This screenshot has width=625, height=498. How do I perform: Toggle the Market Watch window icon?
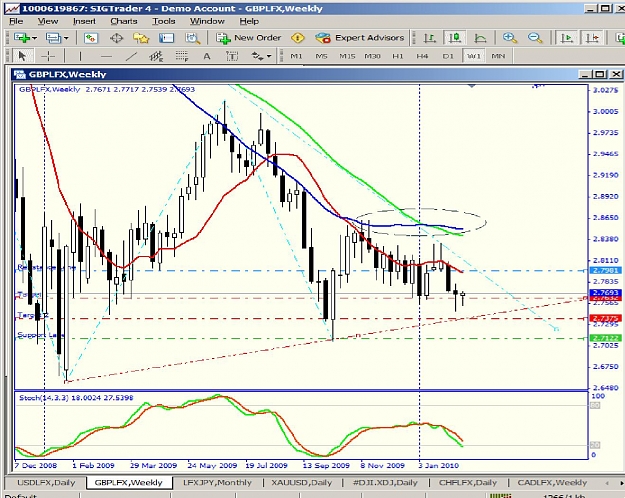pyautogui.click(x=91, y=38)
